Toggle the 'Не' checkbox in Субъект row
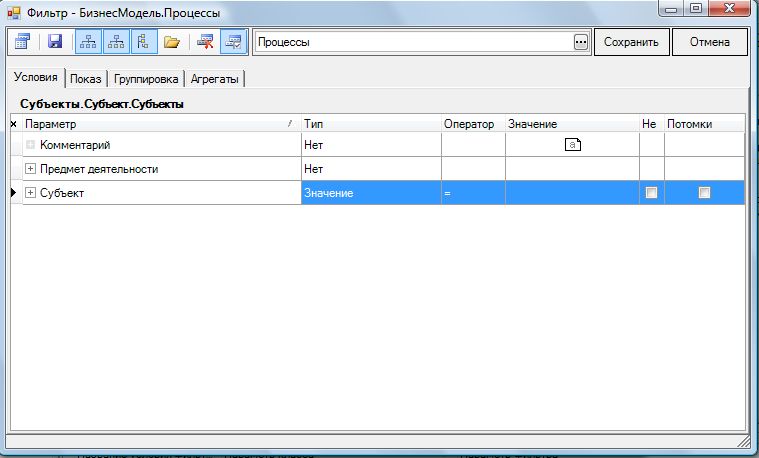This screenshot has height=458, width=759. point(651,193)
